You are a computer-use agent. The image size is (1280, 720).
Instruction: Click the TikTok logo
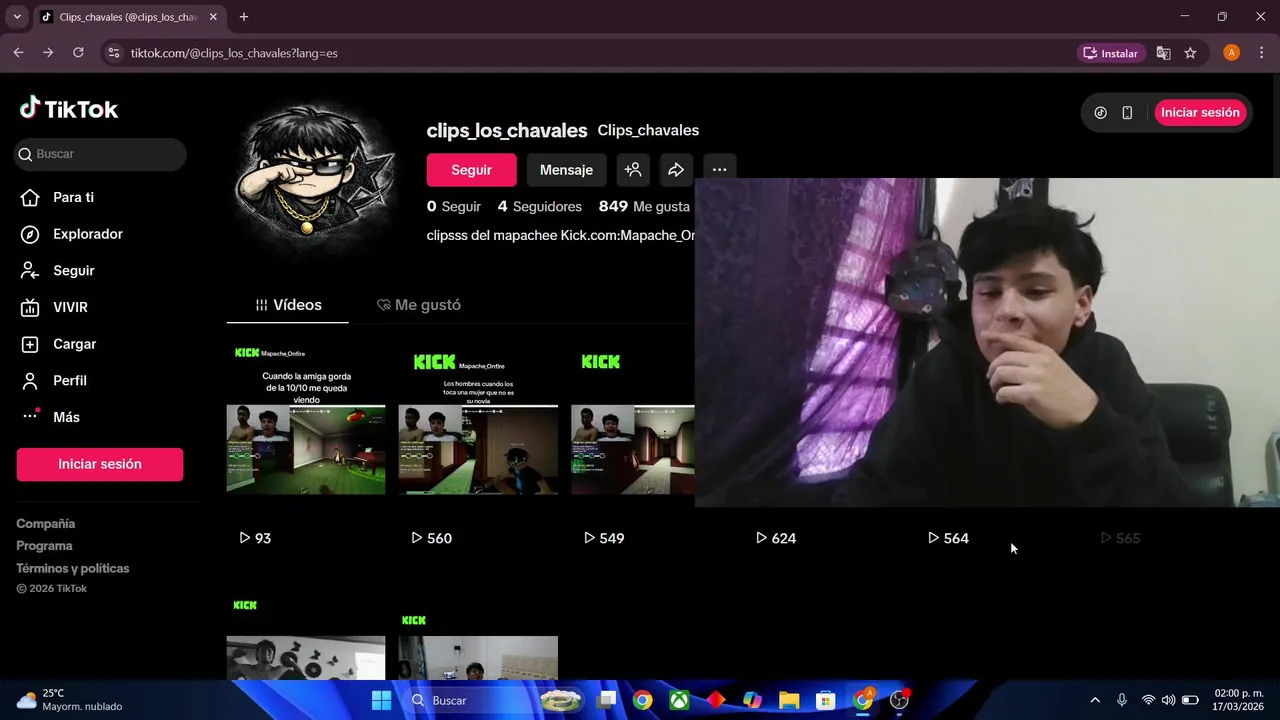tap(69, 109)
